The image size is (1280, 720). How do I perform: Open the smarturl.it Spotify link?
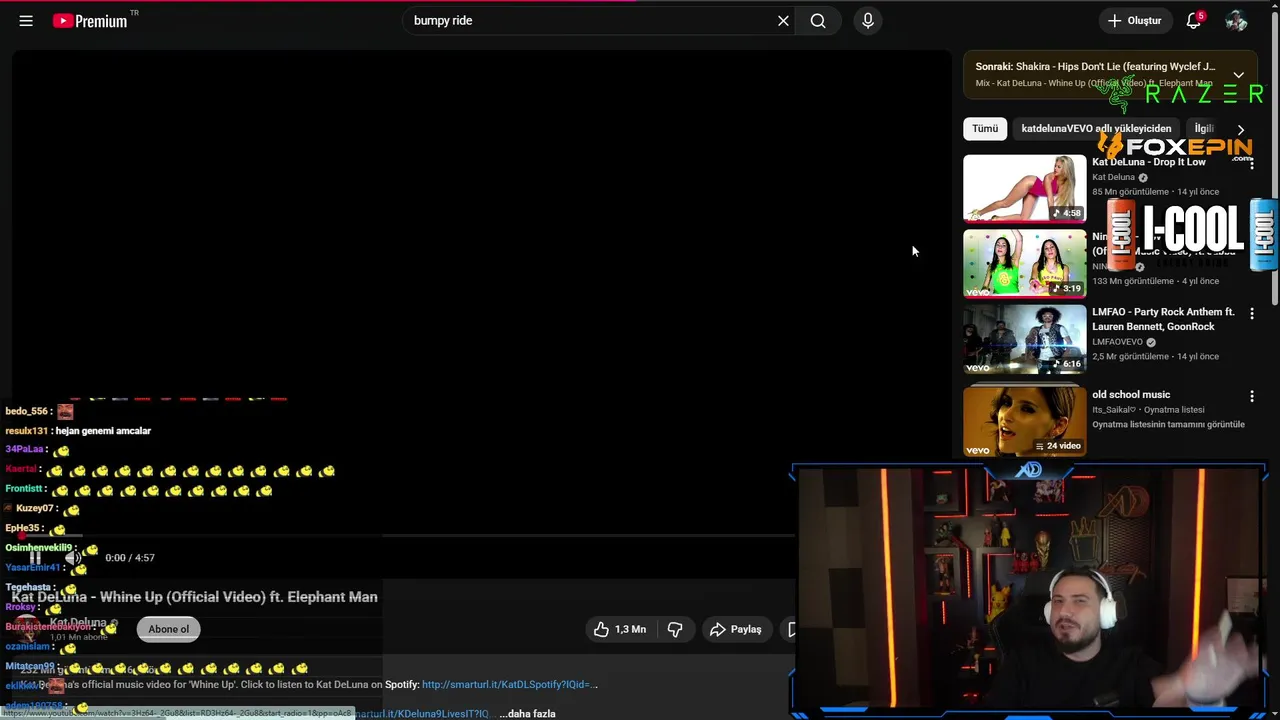point(510,685)
